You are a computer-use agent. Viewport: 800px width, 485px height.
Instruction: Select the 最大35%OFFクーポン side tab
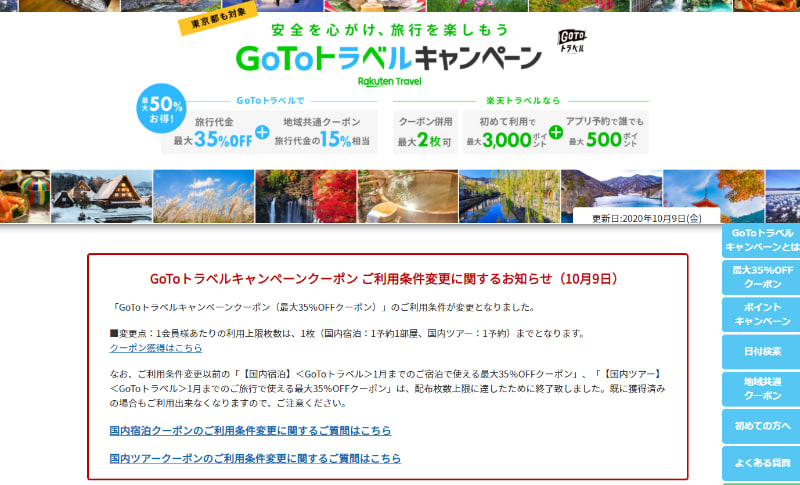761,277
